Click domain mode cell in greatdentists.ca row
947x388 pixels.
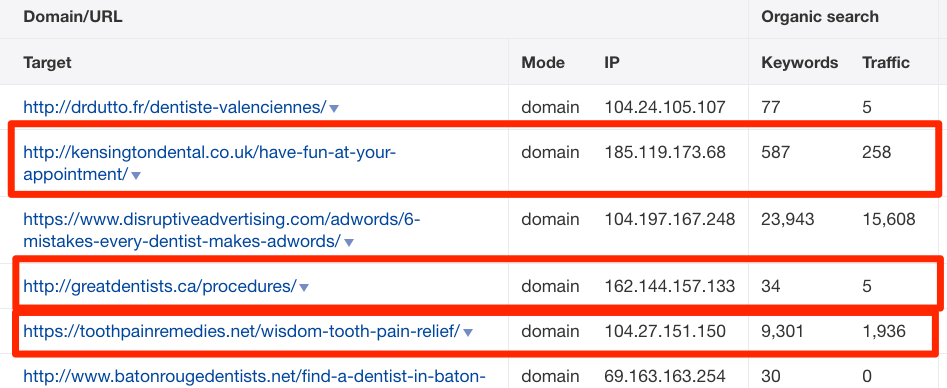point(550,286)
